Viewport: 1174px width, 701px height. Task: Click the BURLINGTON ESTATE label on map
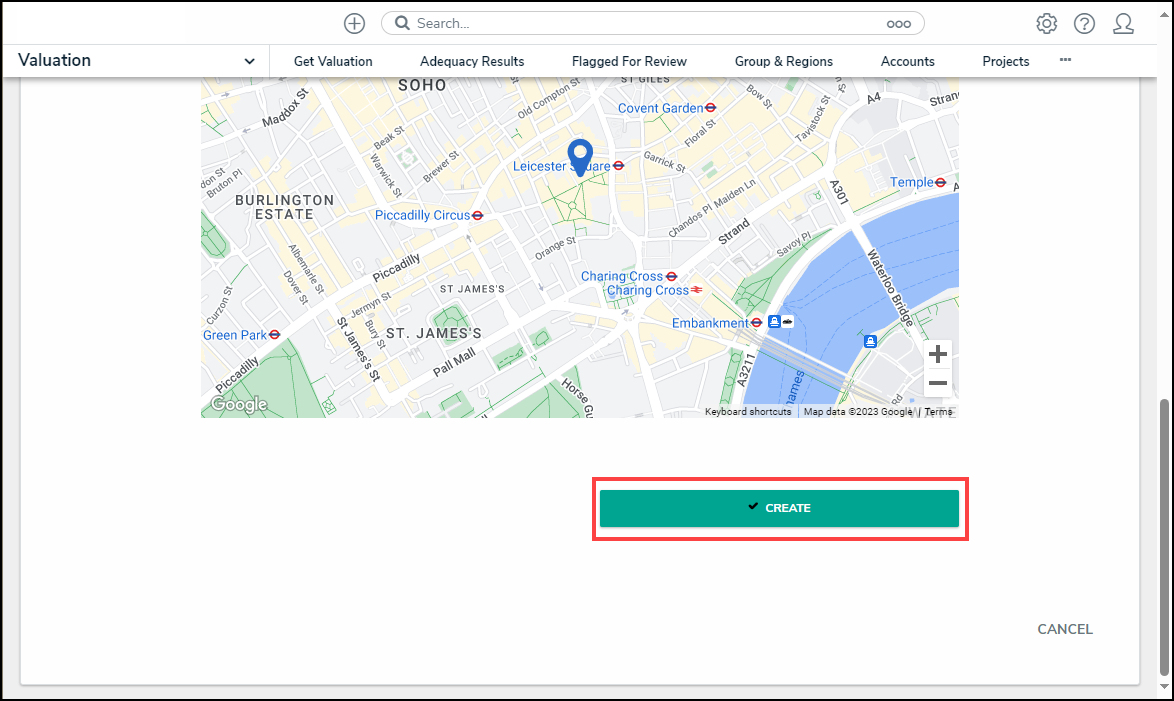tap(285, 207)
